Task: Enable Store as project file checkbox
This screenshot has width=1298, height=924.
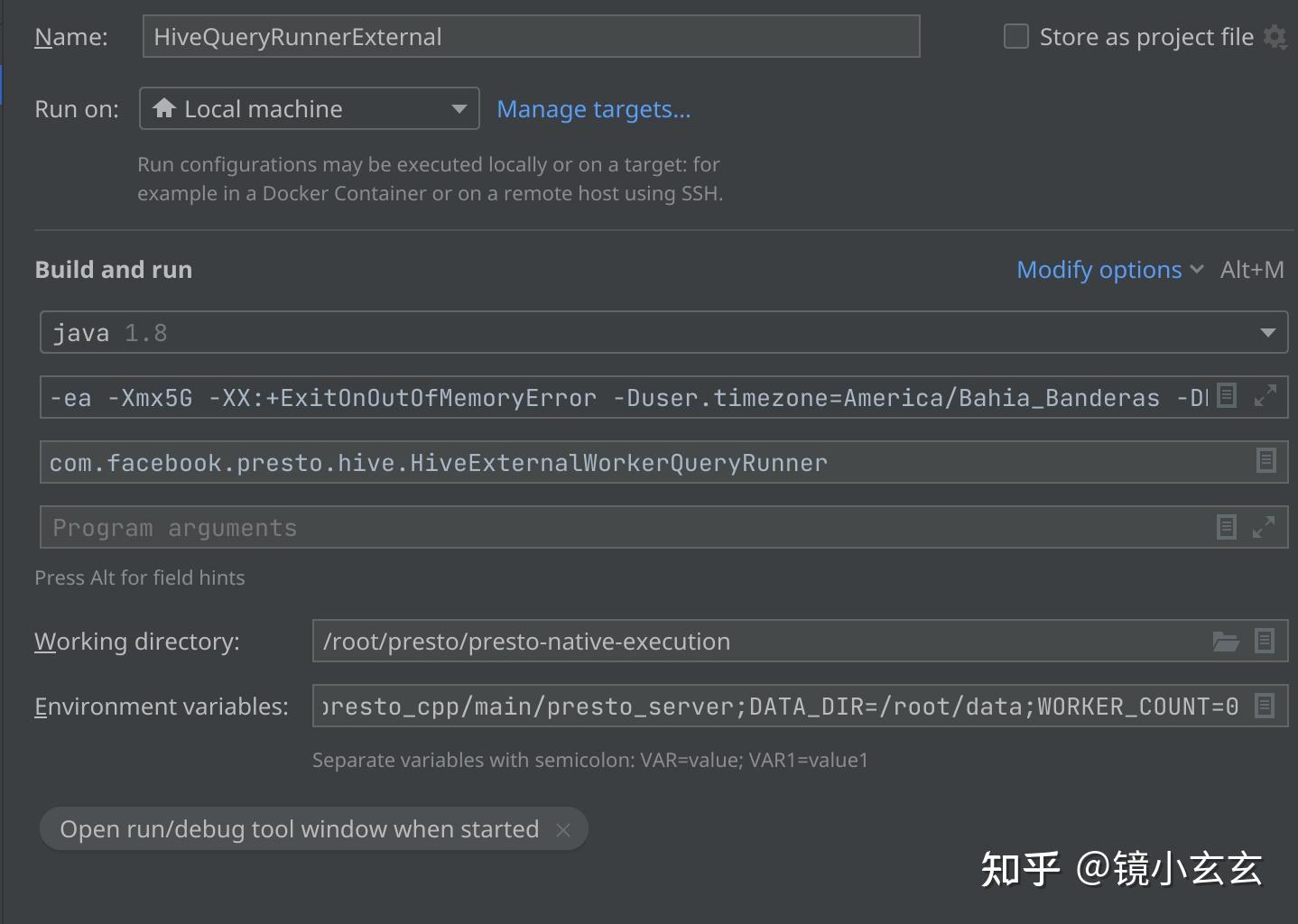Action: coord(1016,37)
